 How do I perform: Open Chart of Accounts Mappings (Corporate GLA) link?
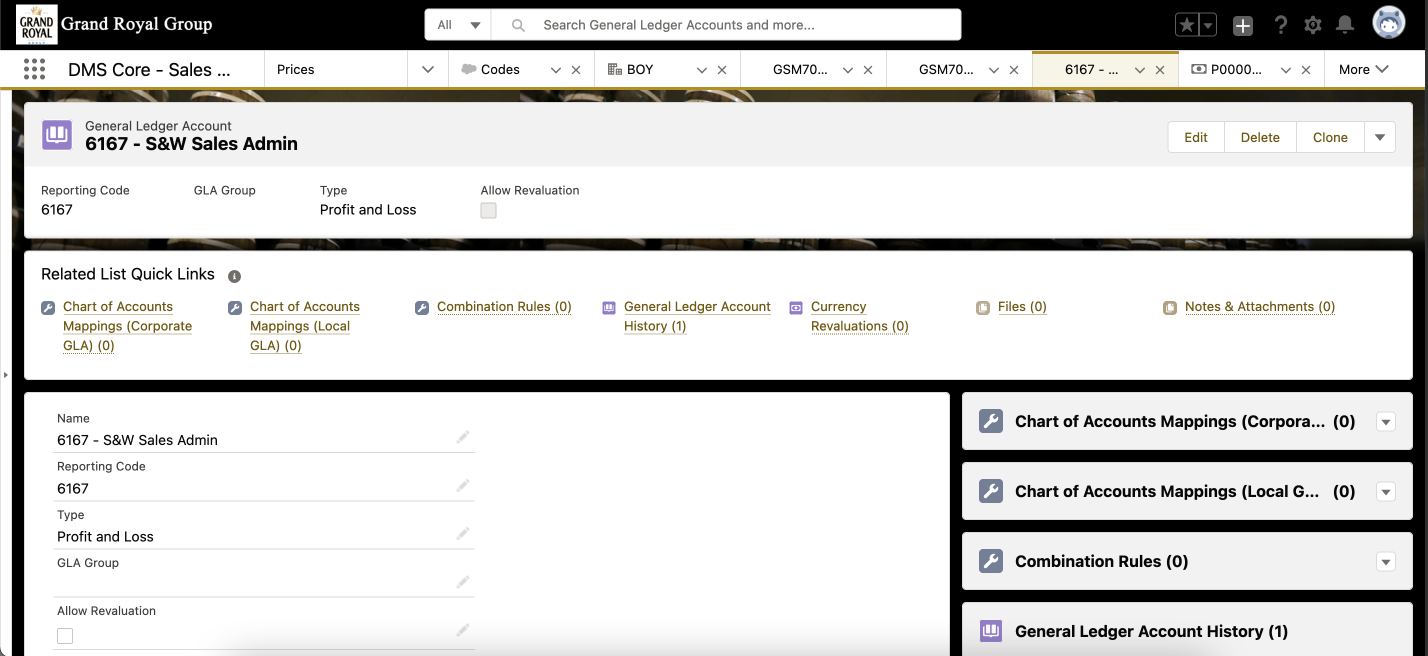click(127, 326)
